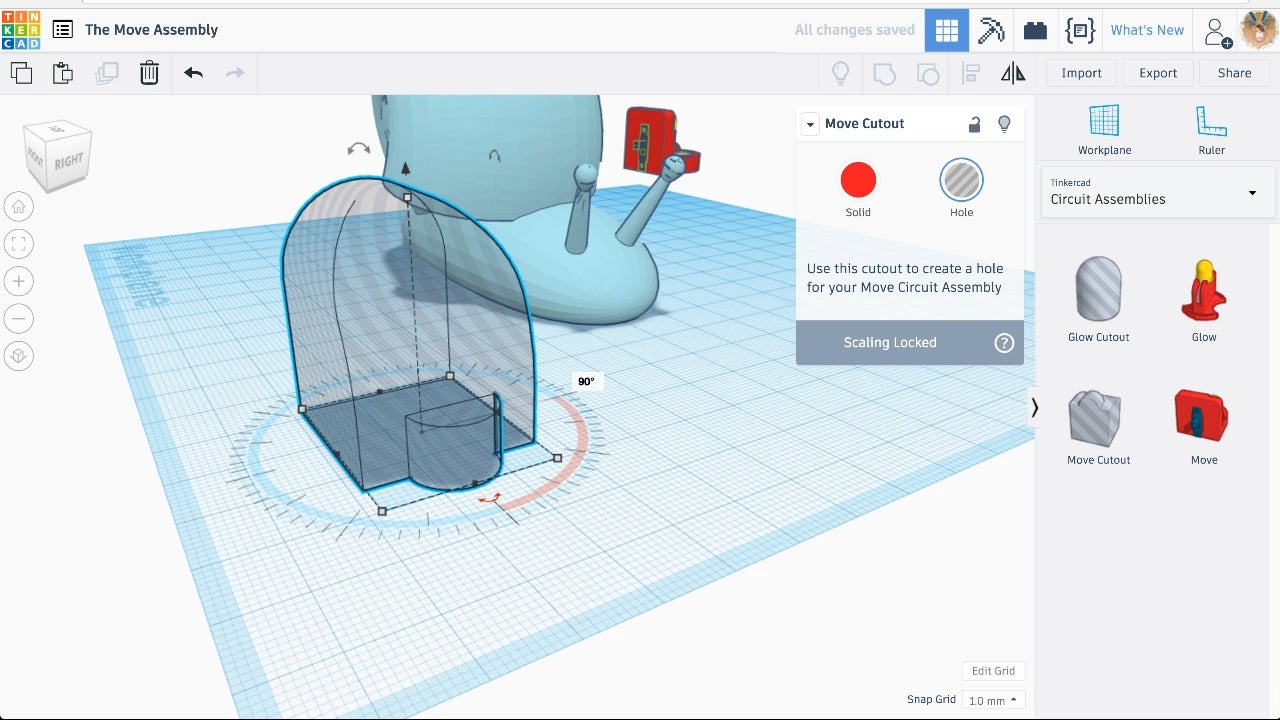Open the What's New menu

(1146, 30)
